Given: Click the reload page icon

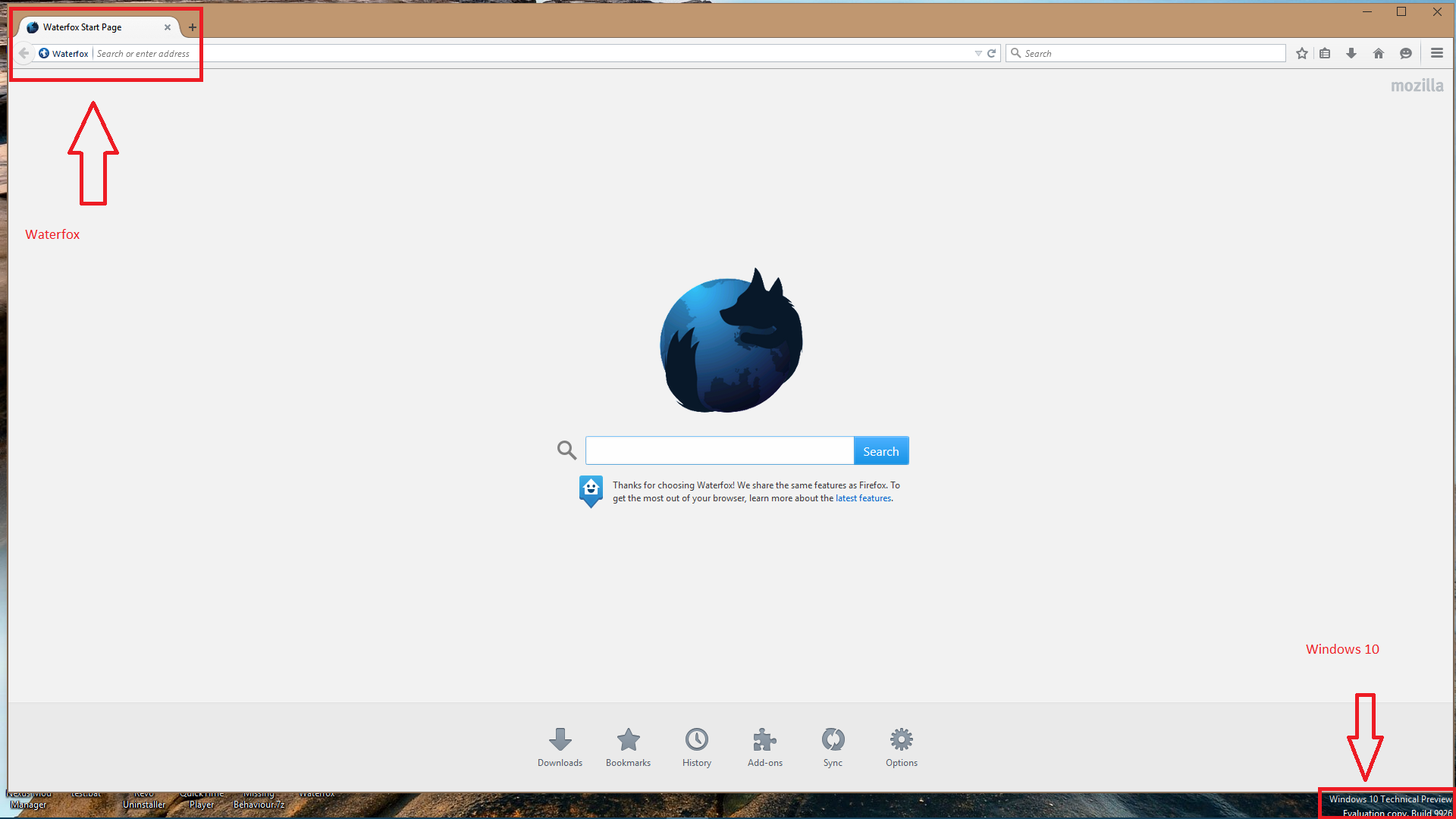Looking at the screenshot, I should tap(991, 53).
